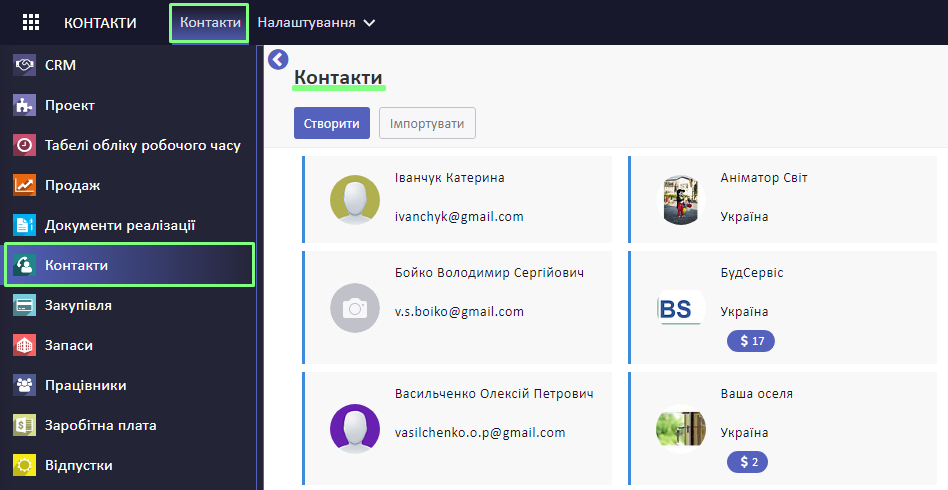Click the Контакти sidebar icon
The image size is (948, 490).
(25, 265)
